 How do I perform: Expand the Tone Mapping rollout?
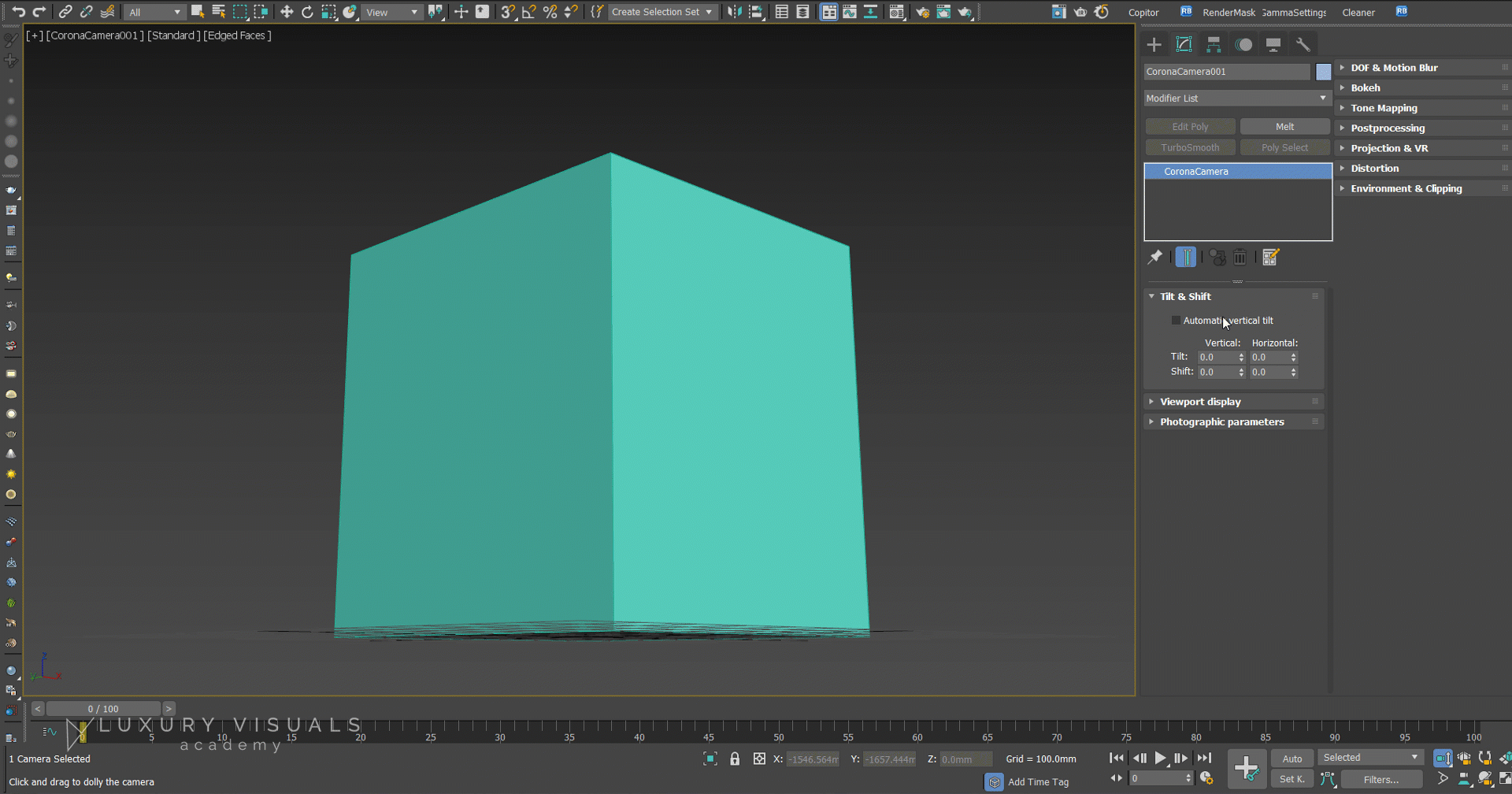pyautogui.click(x=1423, y=108)
